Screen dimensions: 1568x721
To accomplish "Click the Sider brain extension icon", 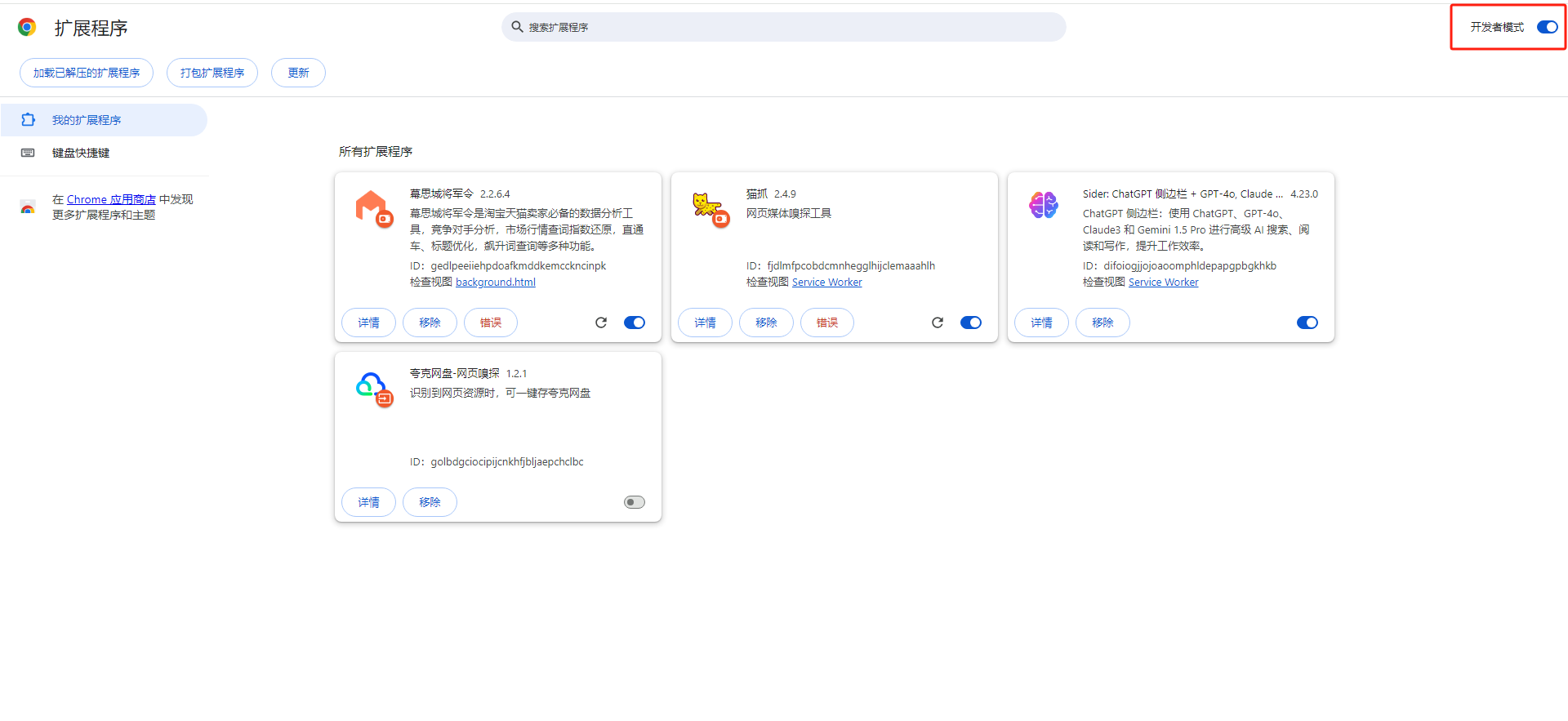I will pyautogui.click(x=1044, y=205).
